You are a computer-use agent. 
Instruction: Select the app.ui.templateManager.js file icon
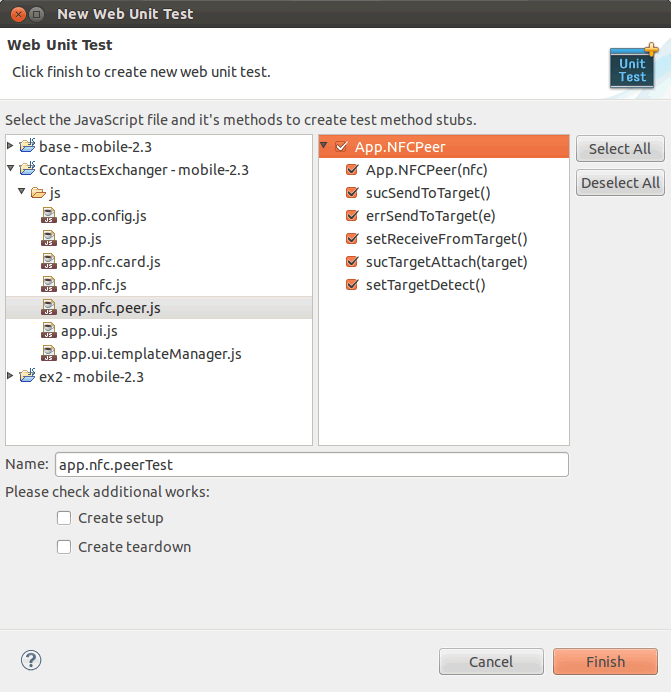(49, 354)
